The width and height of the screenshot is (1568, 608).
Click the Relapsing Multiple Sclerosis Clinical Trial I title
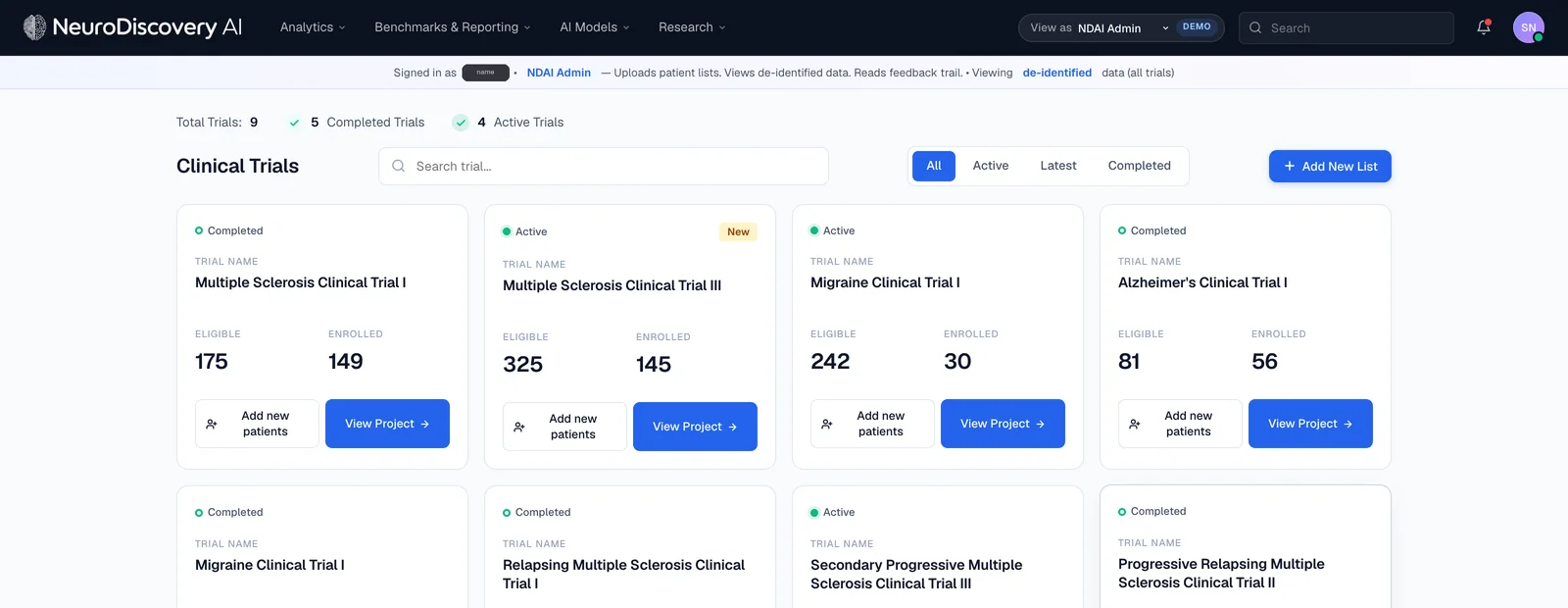click(x=623, y=574)
